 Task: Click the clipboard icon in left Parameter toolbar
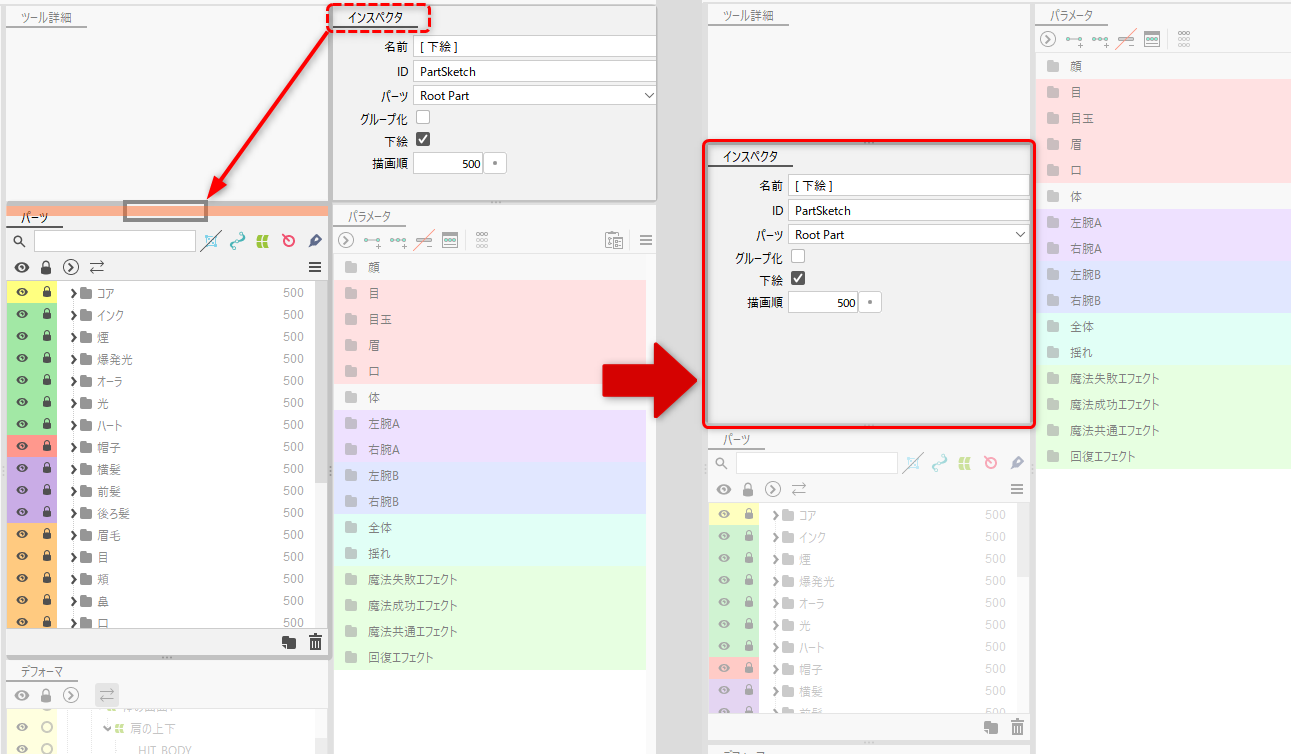point(614,240)
